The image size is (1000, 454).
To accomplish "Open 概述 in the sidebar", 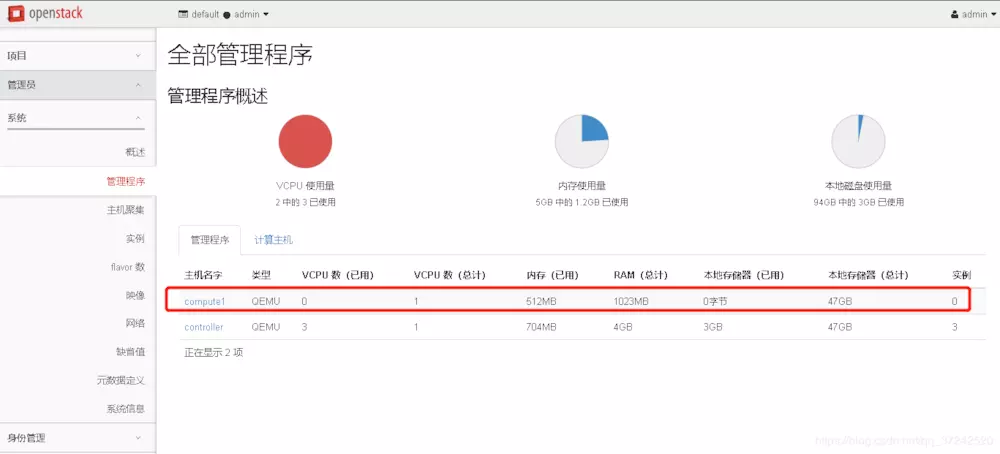I will click(135, 152).
